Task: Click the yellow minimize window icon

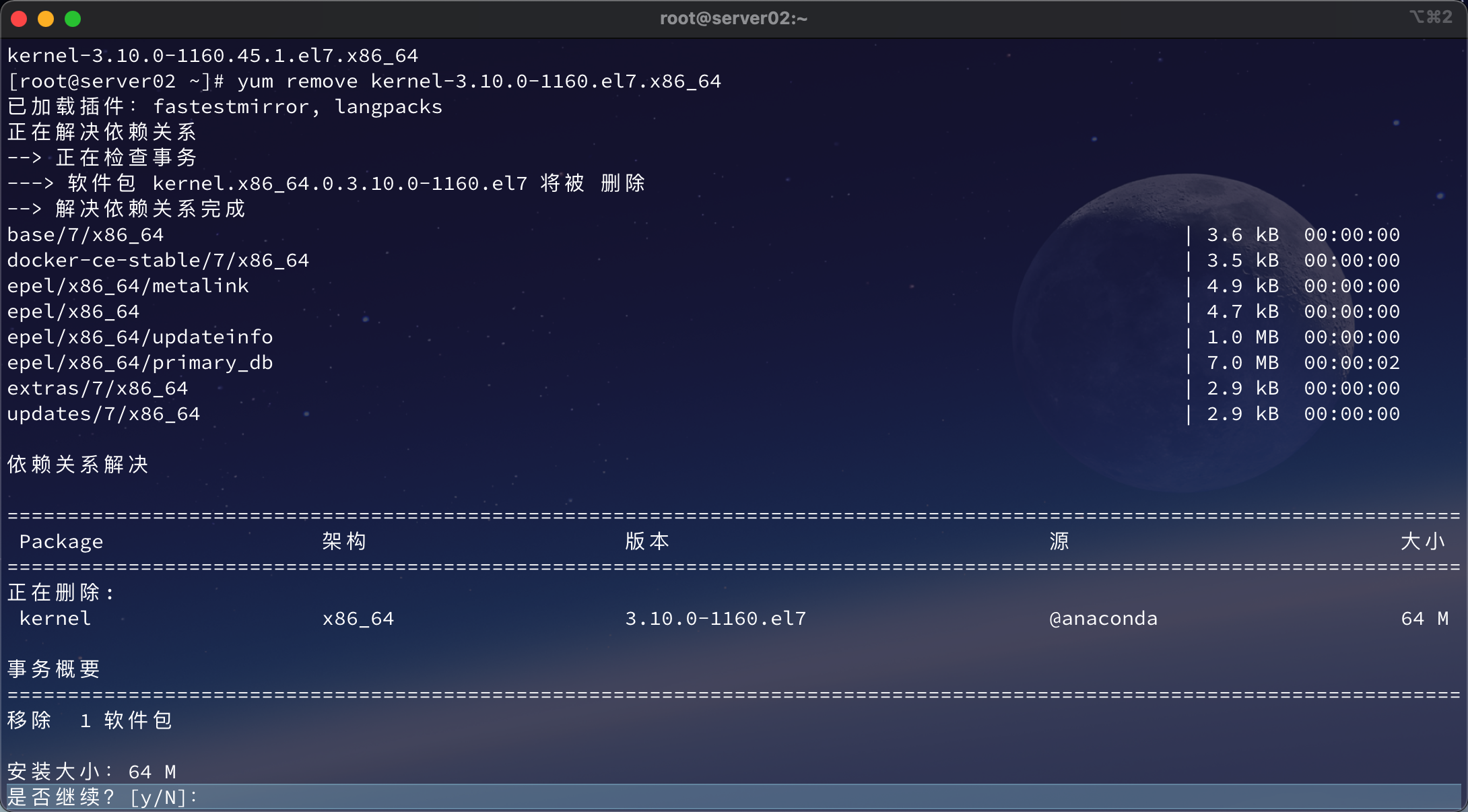Action: point(46,19)
